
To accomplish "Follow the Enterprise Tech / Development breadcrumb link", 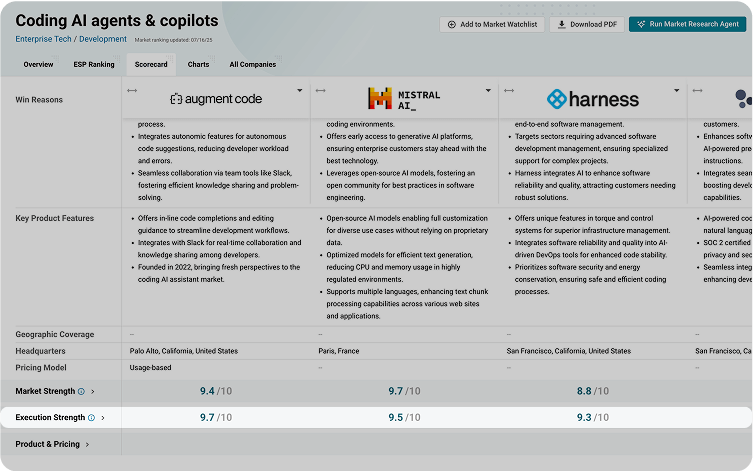I will click(x=71, y=39).
